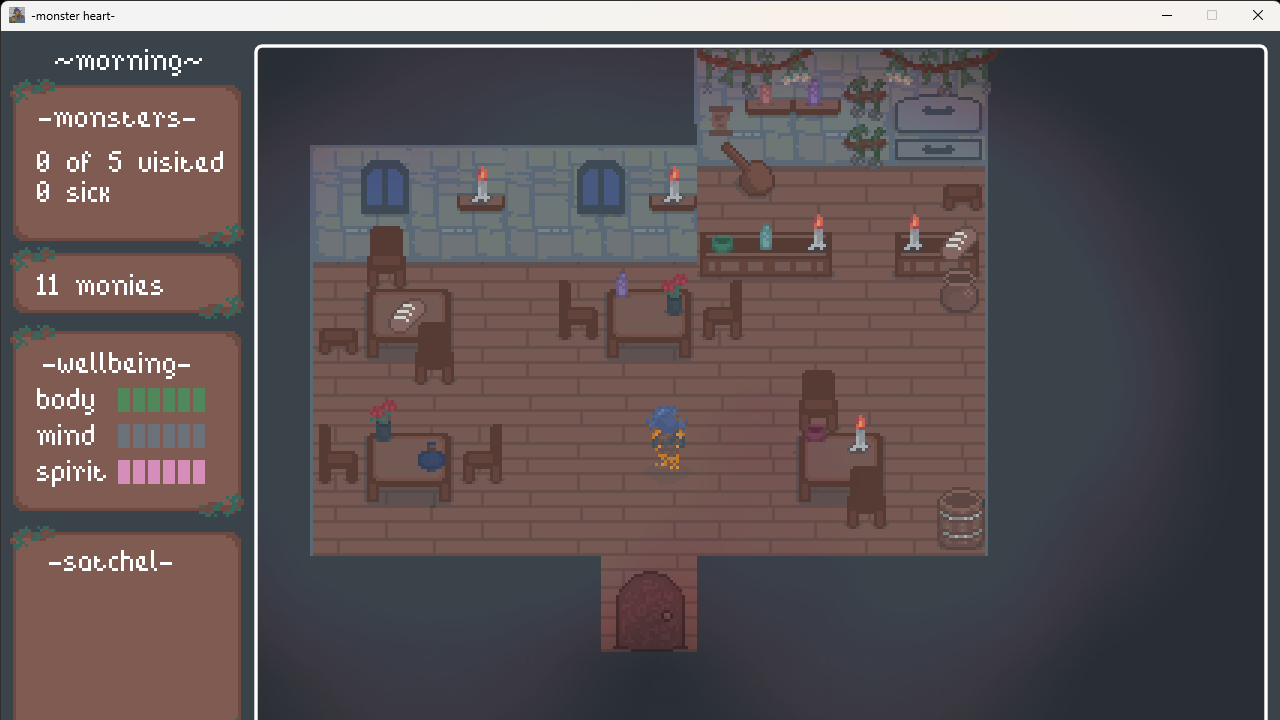Take the bread loaf on the right shelf
Image resolution: width=1280 pixels, height=720 pixels.
(x=958, y=242)
